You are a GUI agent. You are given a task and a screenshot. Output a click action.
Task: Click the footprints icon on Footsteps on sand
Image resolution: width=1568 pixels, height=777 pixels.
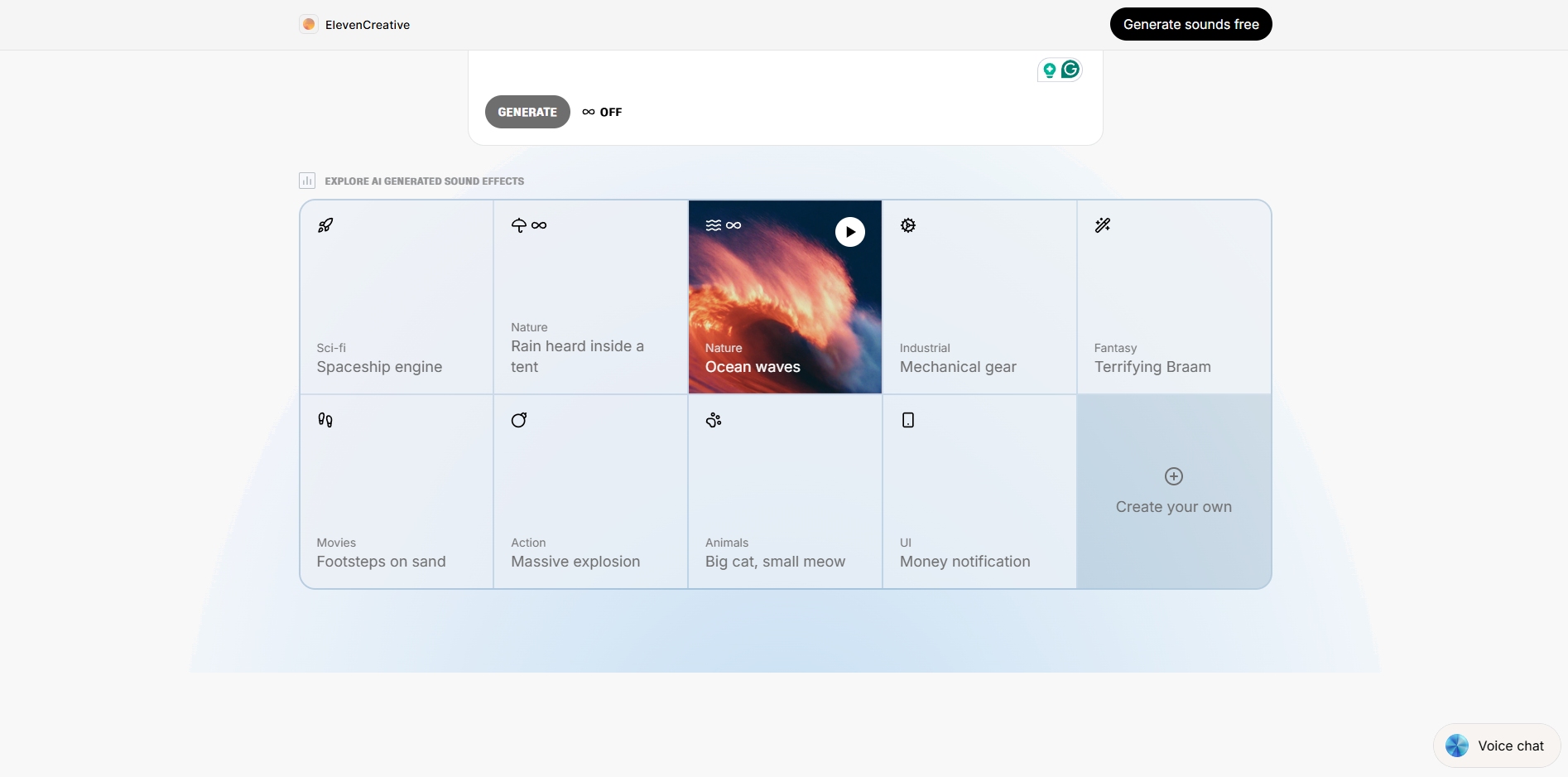coord(325,420)
